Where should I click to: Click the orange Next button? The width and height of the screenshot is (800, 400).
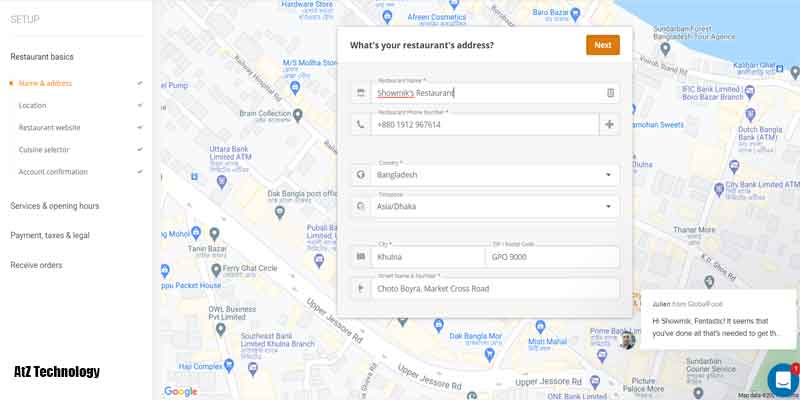point(603,45)
